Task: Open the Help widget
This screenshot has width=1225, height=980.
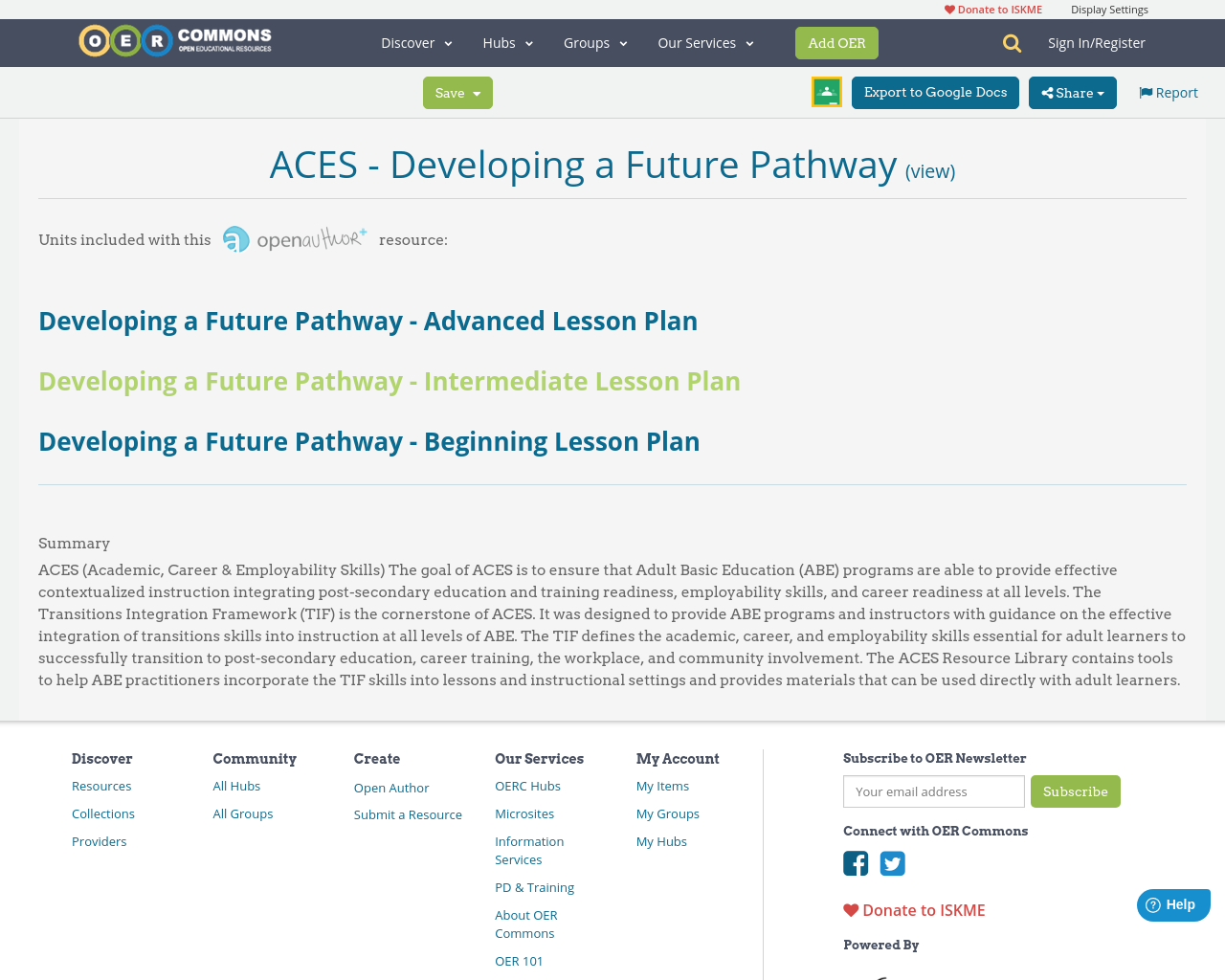Action: coord(1172,902)
